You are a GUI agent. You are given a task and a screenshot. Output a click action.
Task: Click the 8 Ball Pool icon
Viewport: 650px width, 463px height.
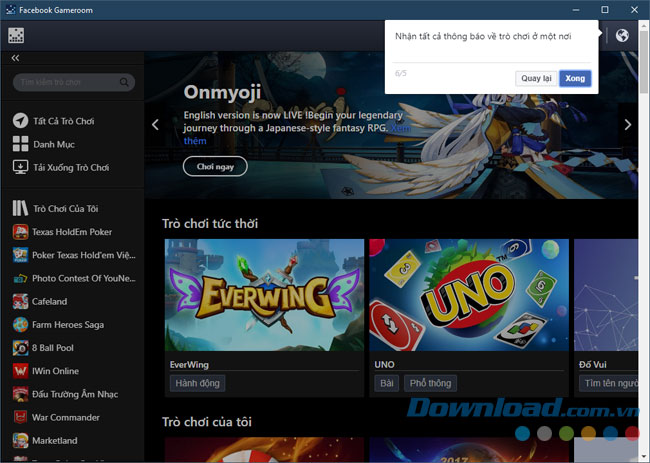tap(20, 348)
